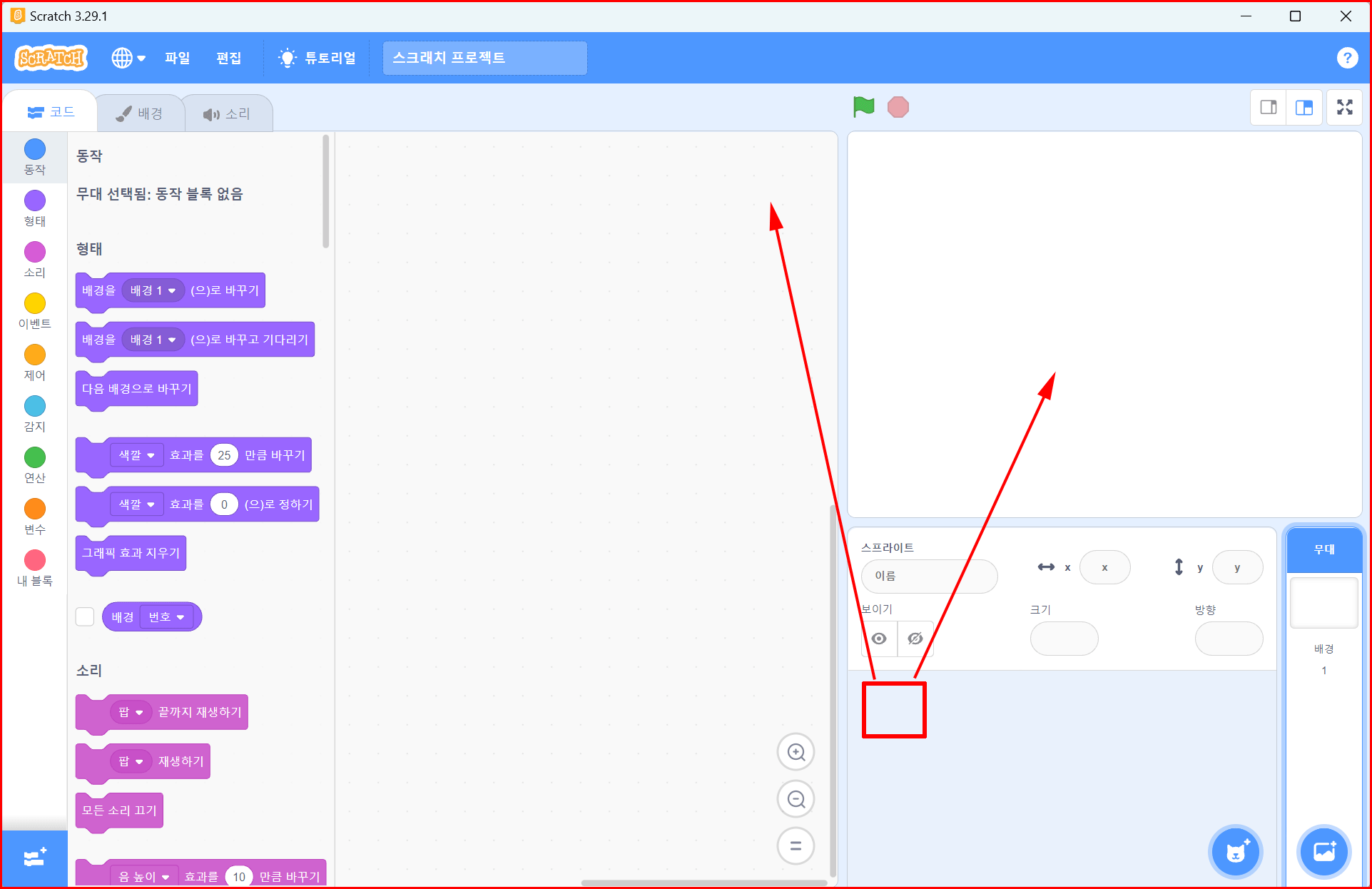Expand the 팝 sound dropdown in 재생하기 block

pos(131,761)
